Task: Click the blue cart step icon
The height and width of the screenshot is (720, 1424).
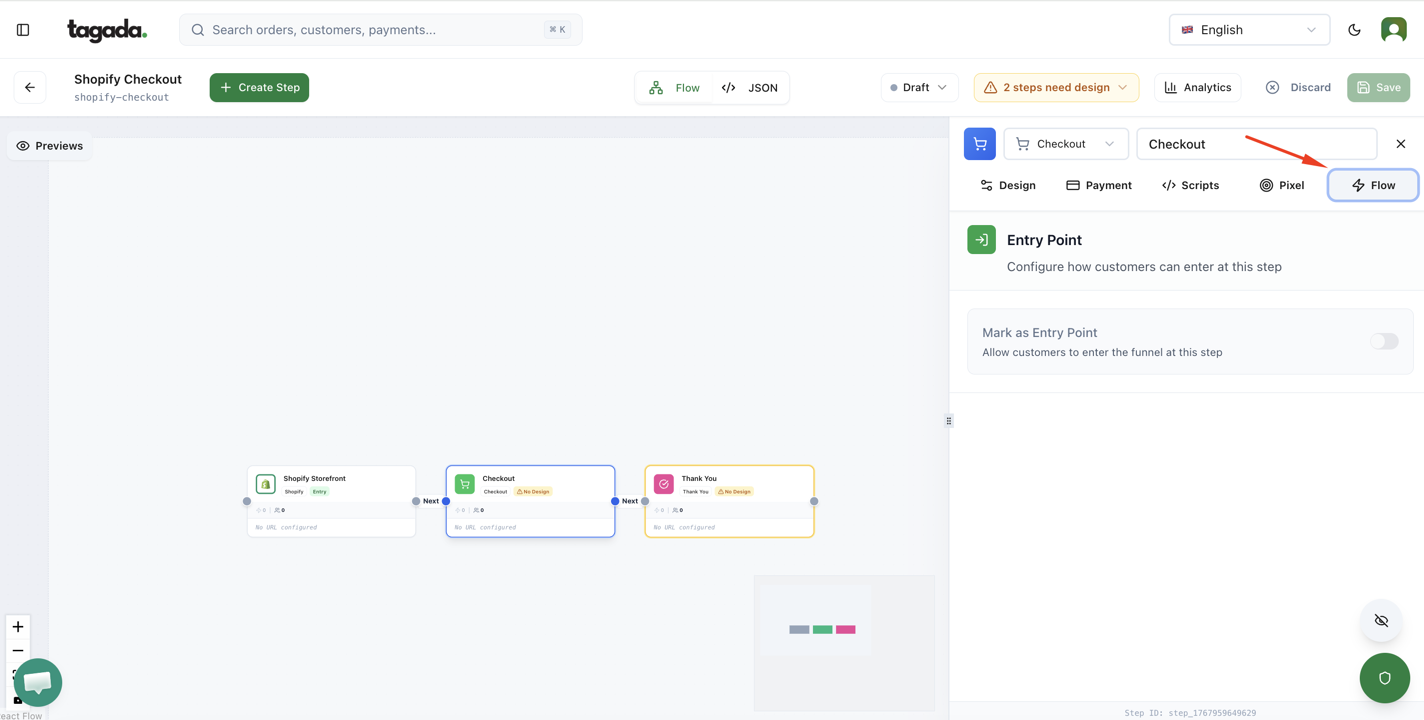Action: (979, 144)
